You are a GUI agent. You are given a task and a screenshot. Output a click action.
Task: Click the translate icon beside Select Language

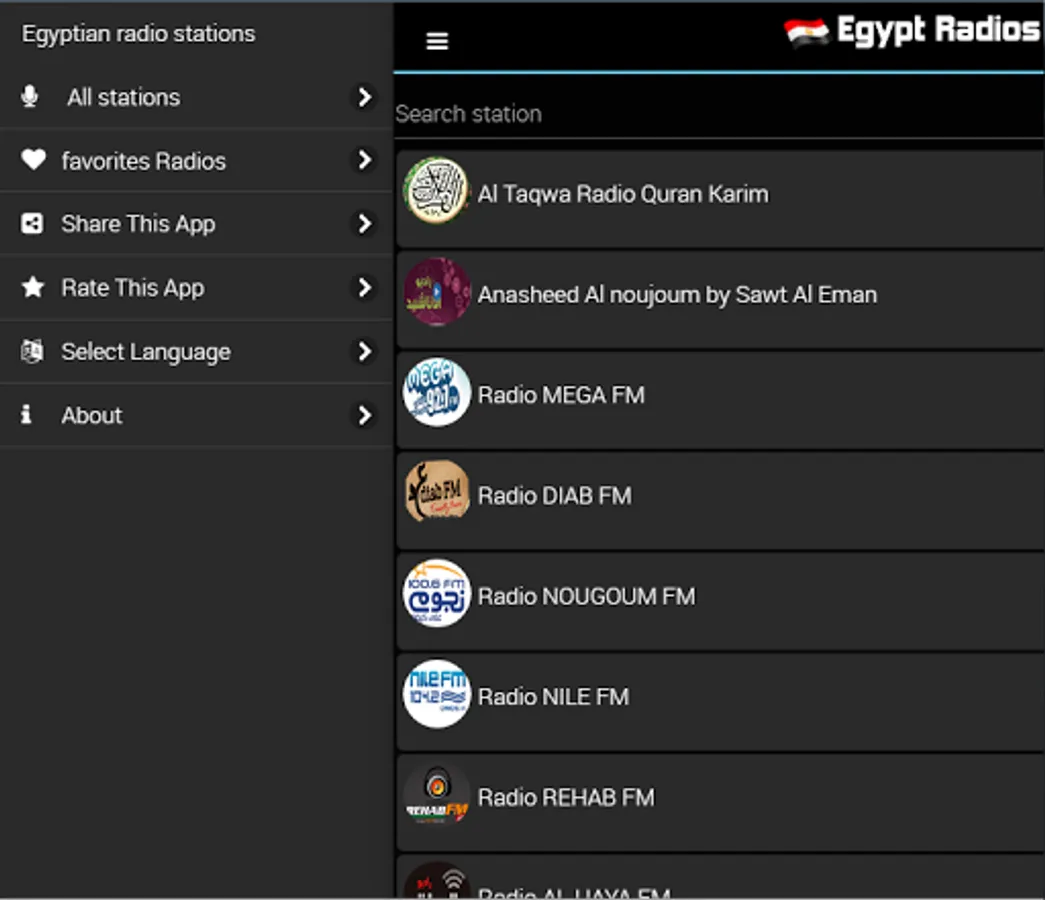[x=32, y=351]
